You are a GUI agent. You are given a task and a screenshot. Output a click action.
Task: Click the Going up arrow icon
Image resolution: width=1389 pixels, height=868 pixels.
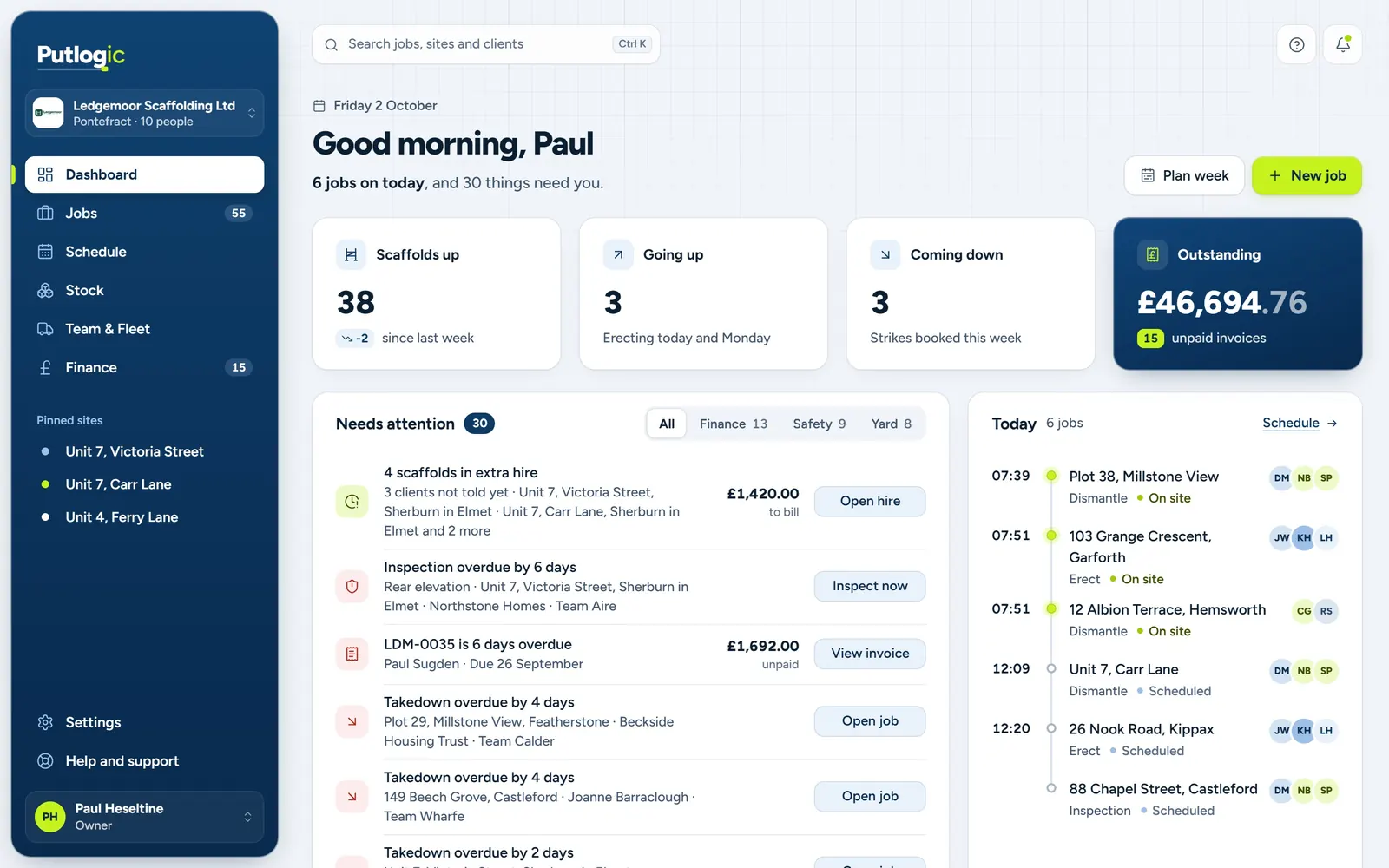coord(618,254)
